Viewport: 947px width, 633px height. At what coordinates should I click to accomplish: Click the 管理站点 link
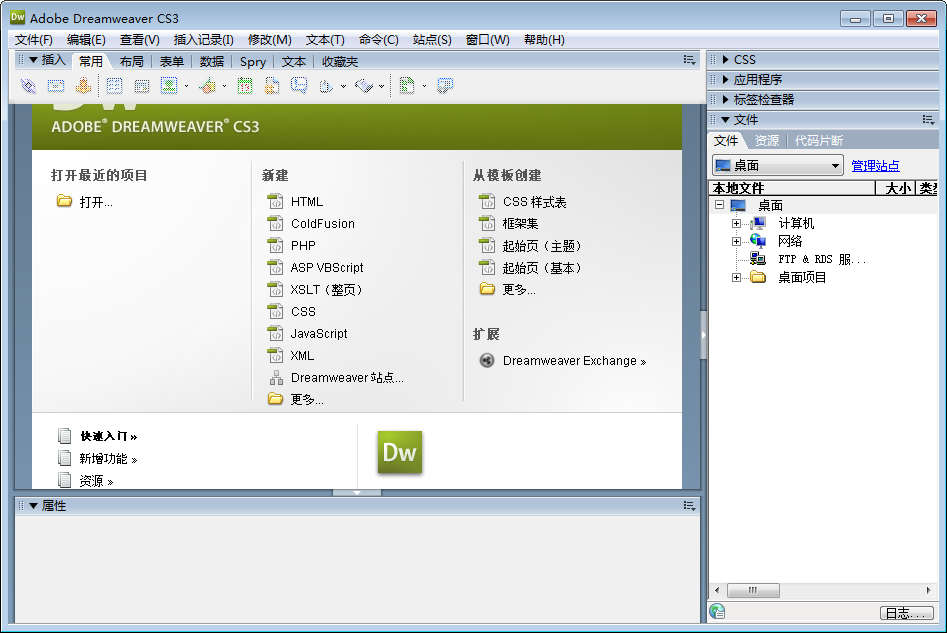coord(875,165)
